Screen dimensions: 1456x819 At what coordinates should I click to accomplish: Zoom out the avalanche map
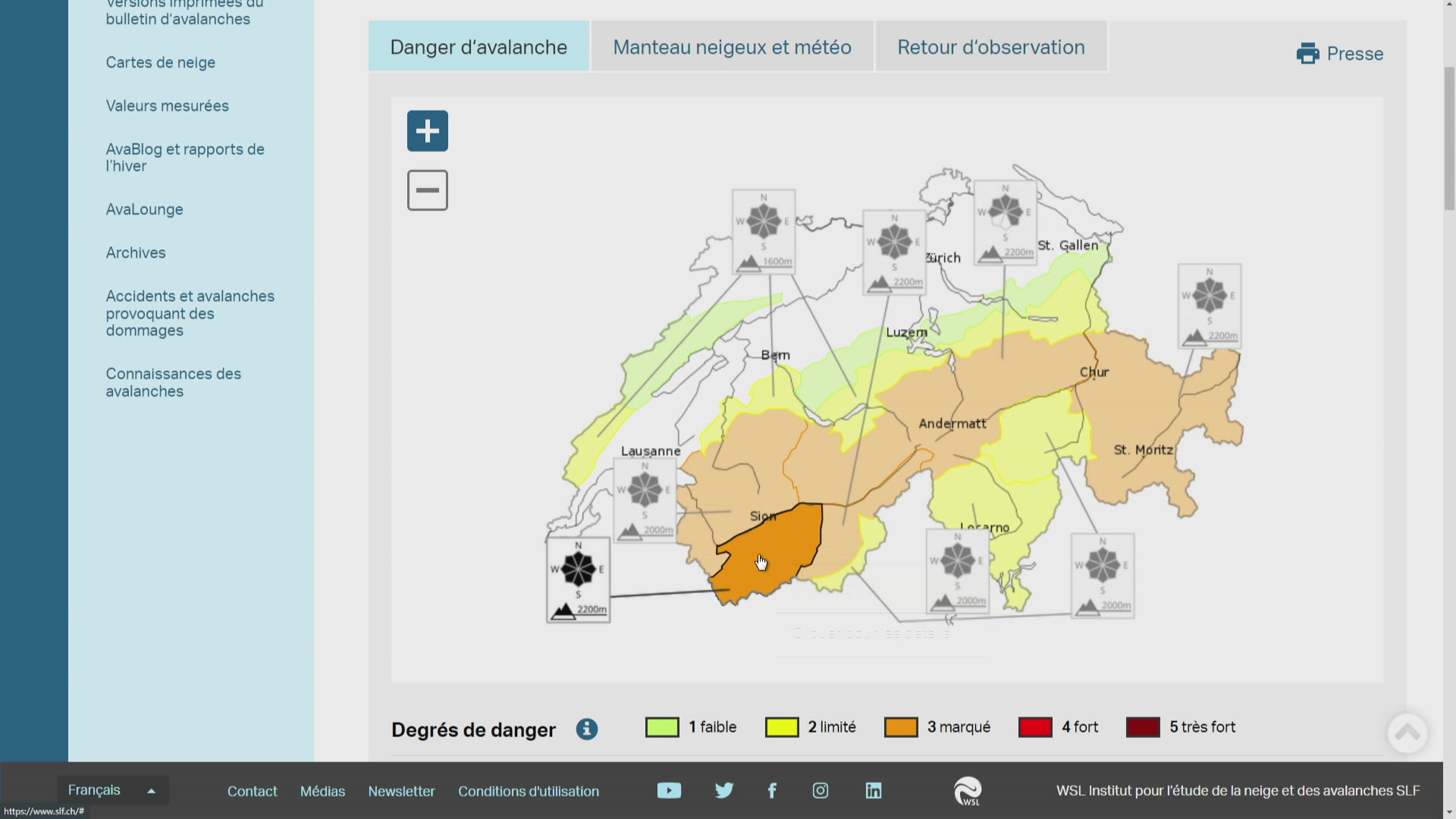tap(428, 190)
